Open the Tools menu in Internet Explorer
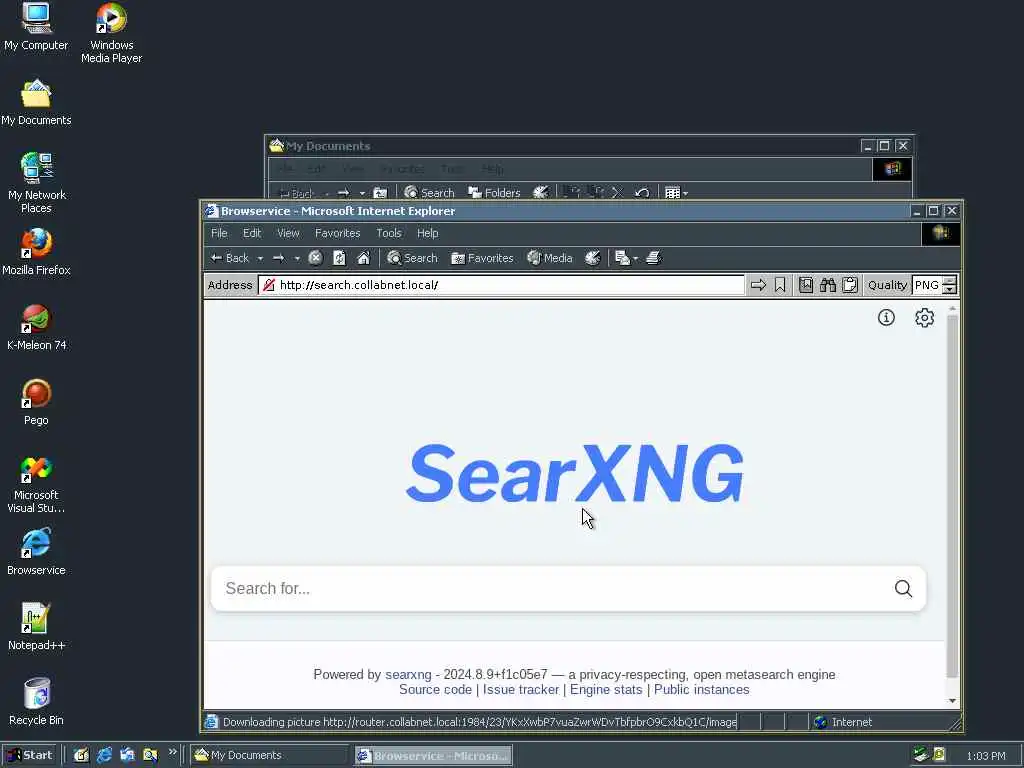The width and height of the screenshot is (1024, 768). point(389,233)
